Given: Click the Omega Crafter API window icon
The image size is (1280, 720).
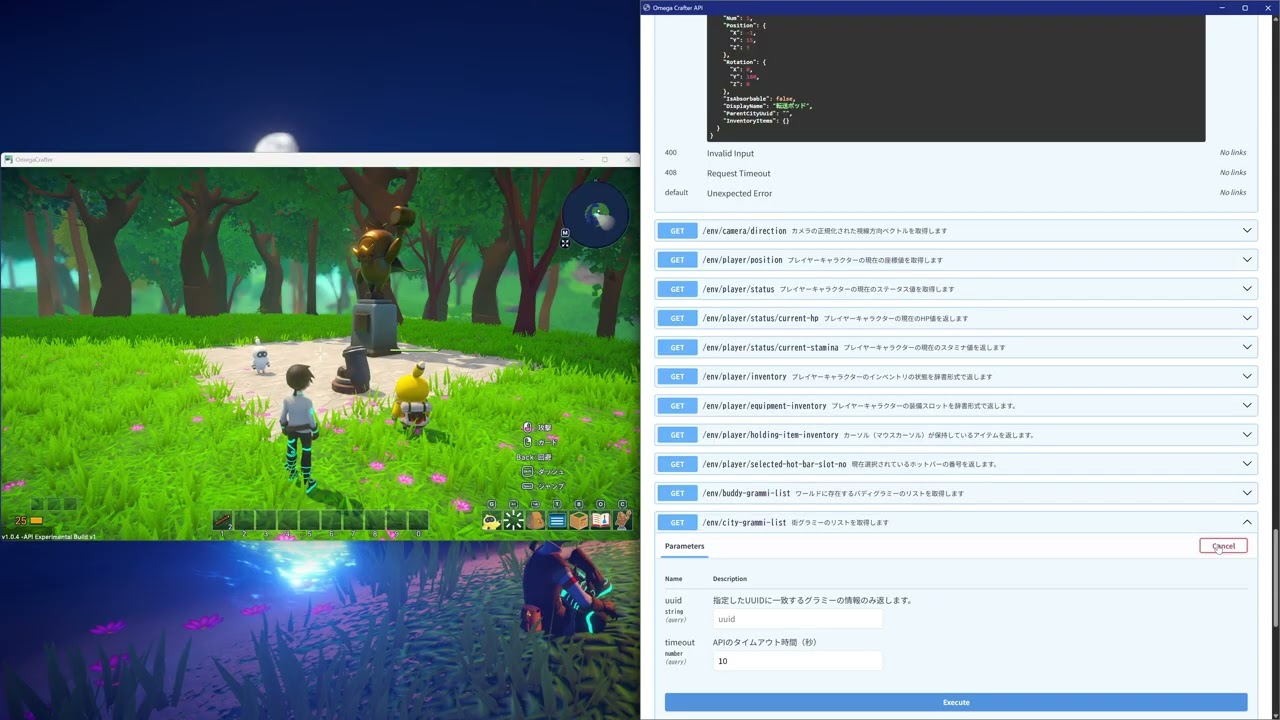Looking at the screenshot, I should pos(647,8).
